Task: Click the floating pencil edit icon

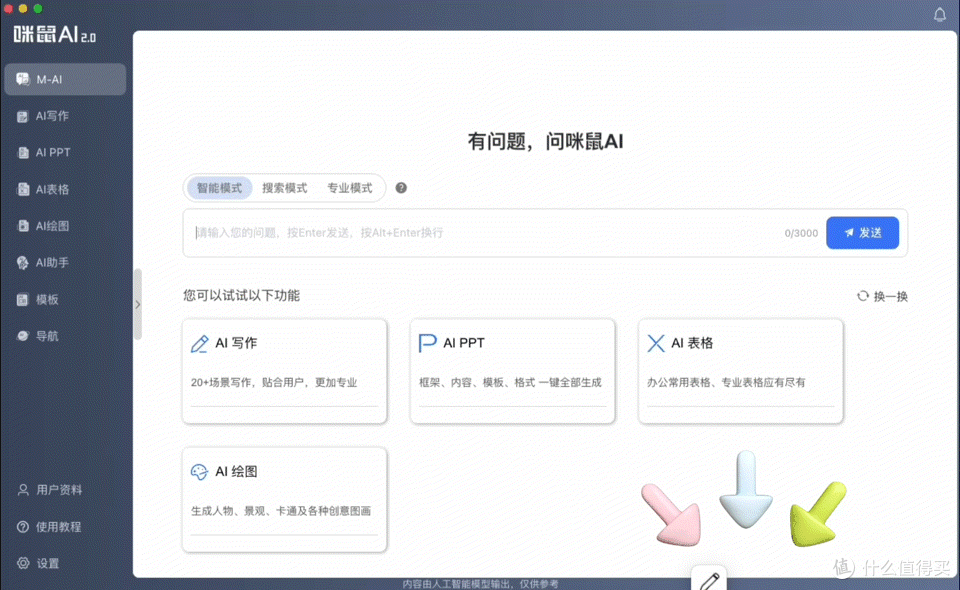Action: click(709, 580)
